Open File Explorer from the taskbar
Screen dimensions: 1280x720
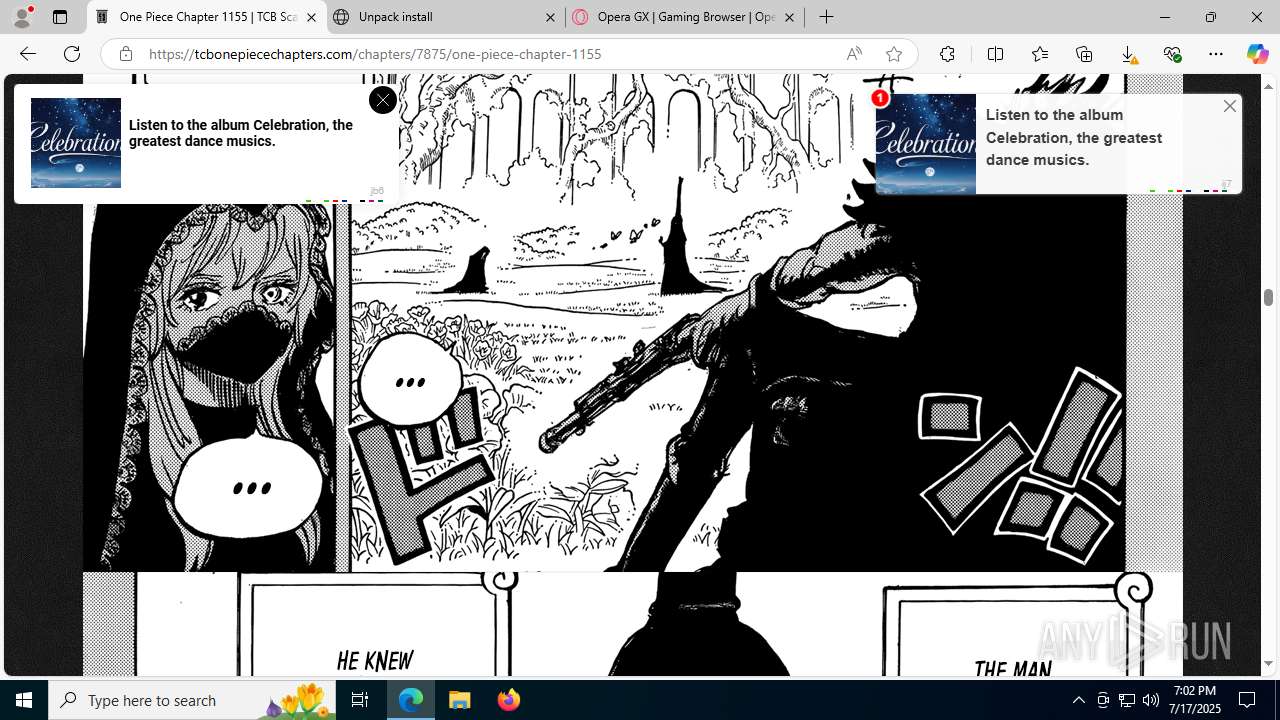(x=459, y=700)
